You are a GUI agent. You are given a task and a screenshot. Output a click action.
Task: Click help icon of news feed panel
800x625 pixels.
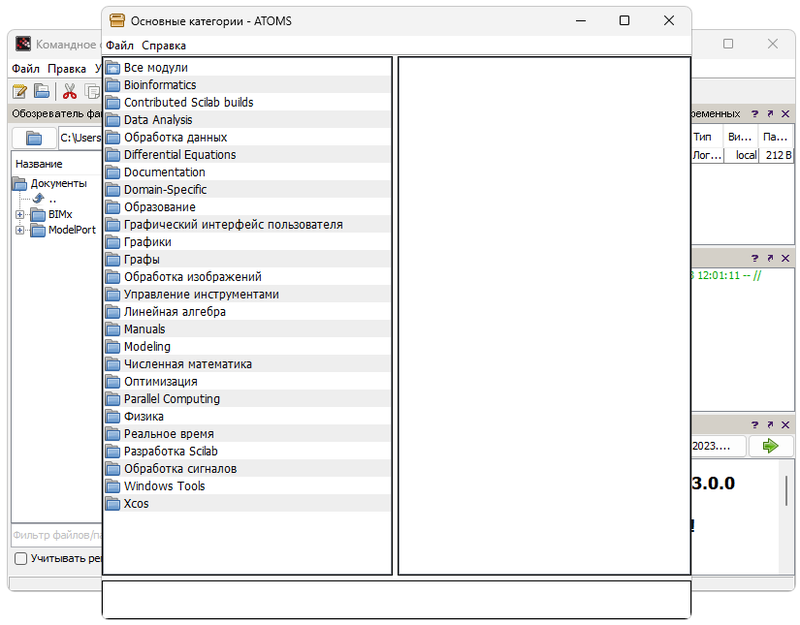[755, 424]
